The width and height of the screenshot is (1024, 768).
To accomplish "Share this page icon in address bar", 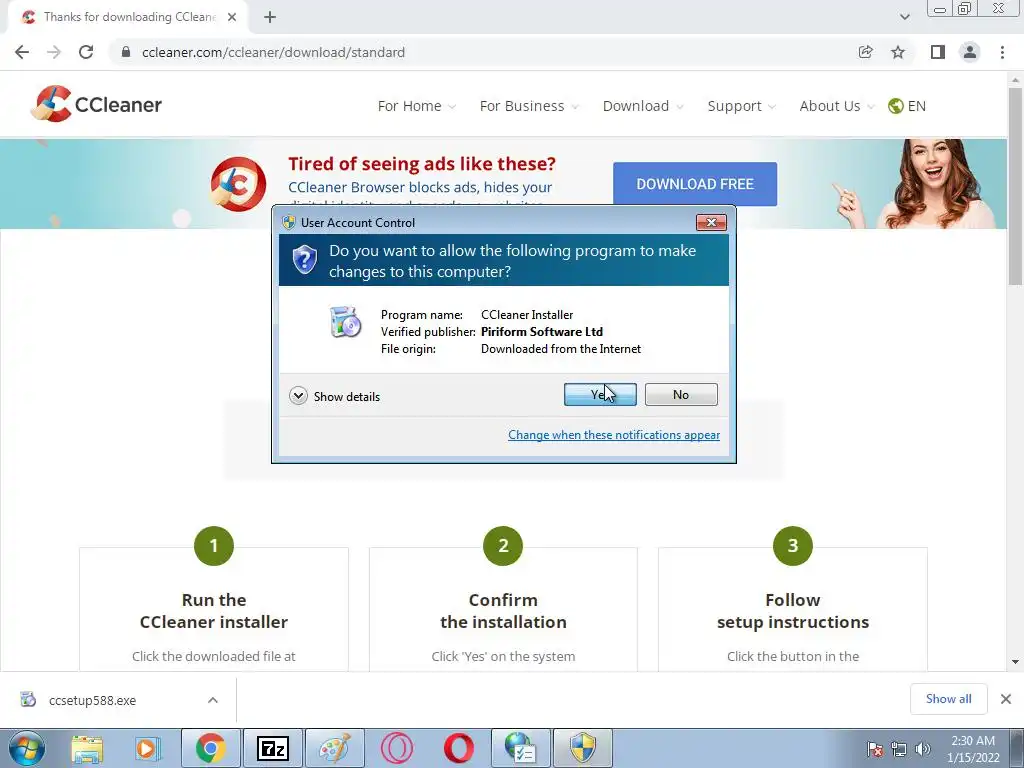I will click(x=865, y=52).
